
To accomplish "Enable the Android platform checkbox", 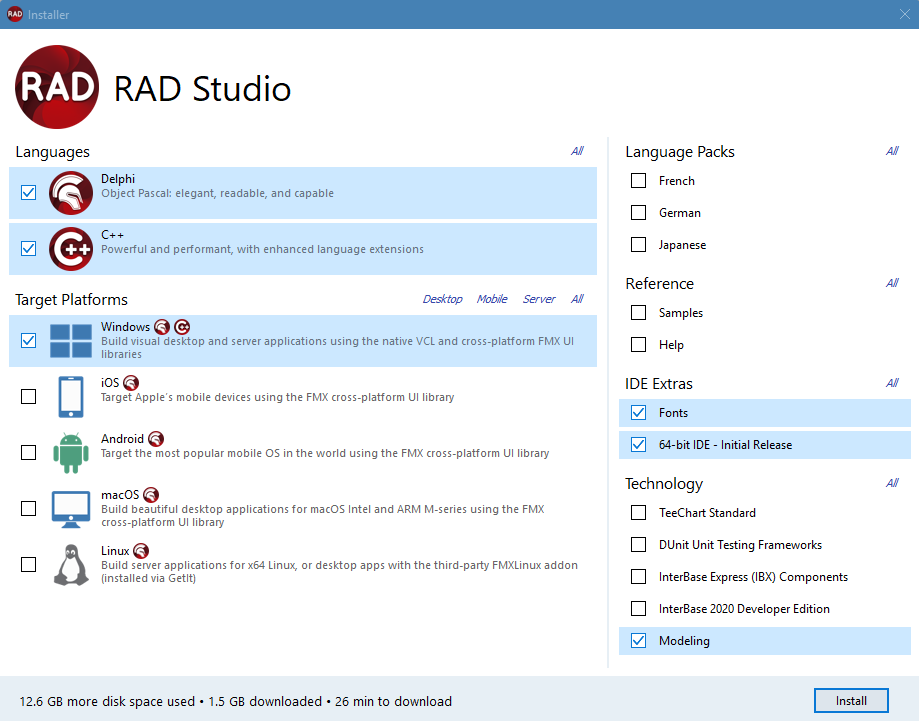I will click(x=28, y=453).
